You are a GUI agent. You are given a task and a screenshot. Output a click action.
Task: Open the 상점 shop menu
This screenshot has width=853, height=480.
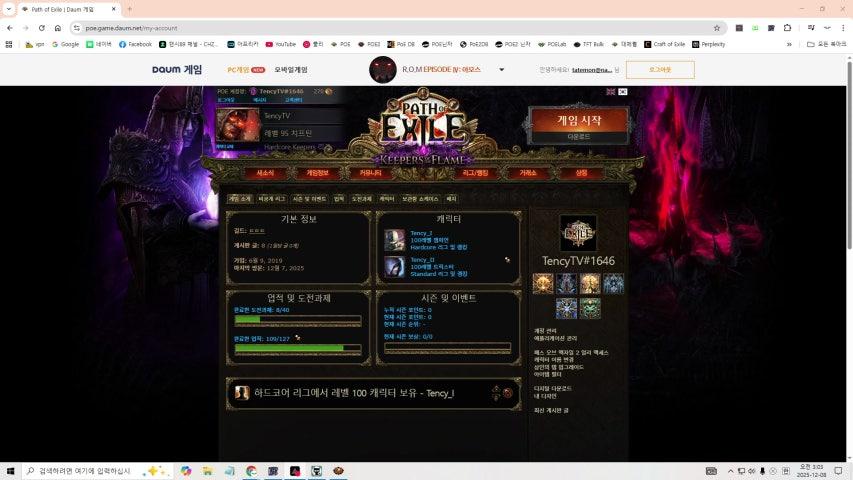click(x=581, y=173)
